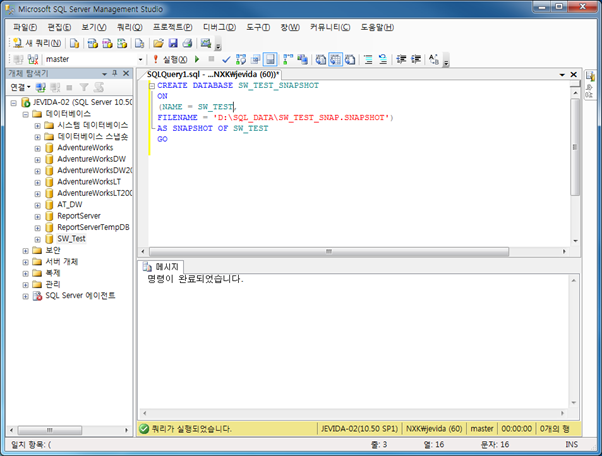Click Database Engine Query icon

(x=74, y=43)
